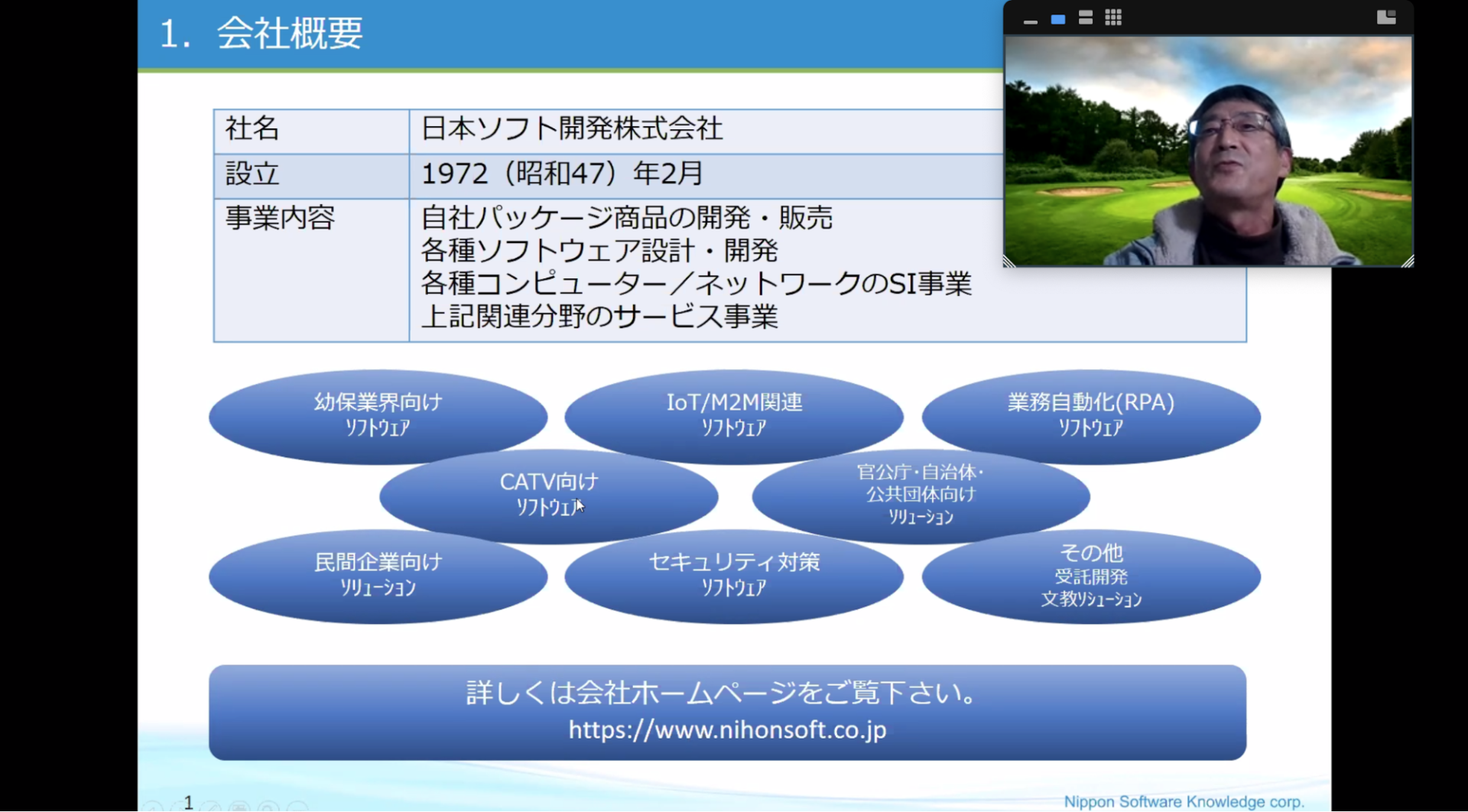Click the 官公庁・自治体・公共団体向け oval

(x=921, y=496)
